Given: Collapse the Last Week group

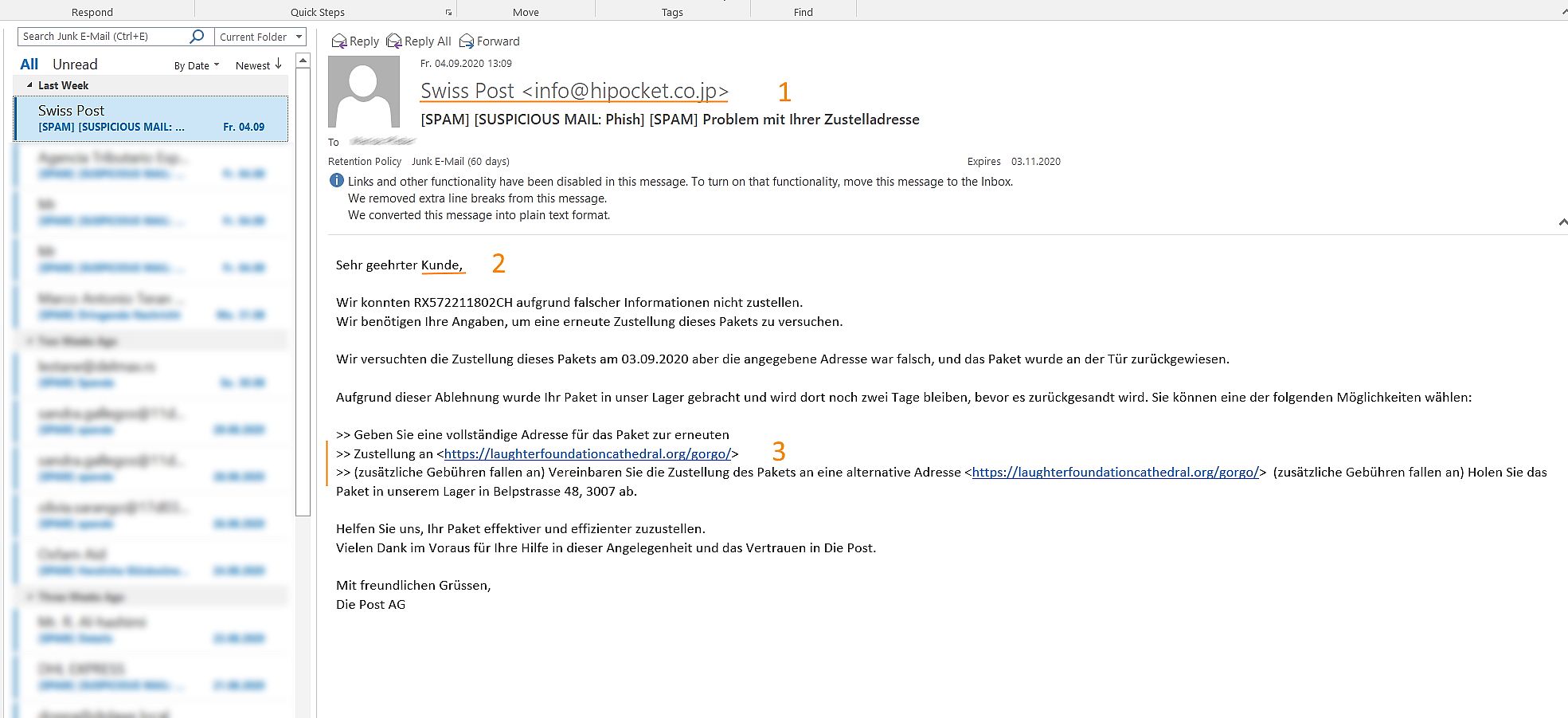Looking at the screenshot, I should 29,85.
